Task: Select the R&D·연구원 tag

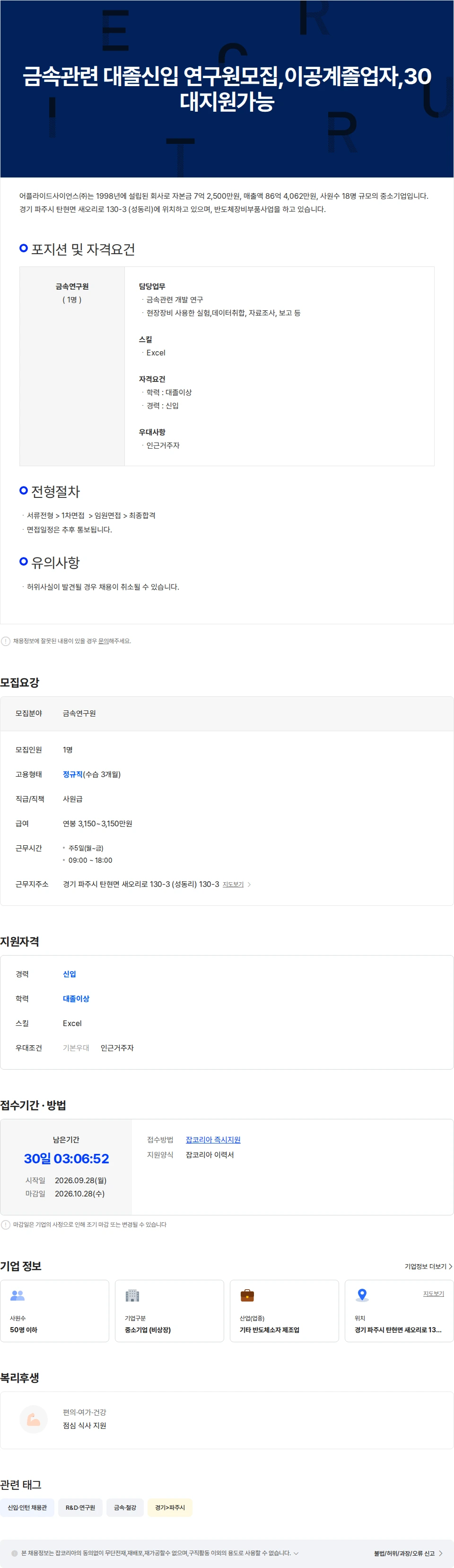Action: [x=80, y=1507]
